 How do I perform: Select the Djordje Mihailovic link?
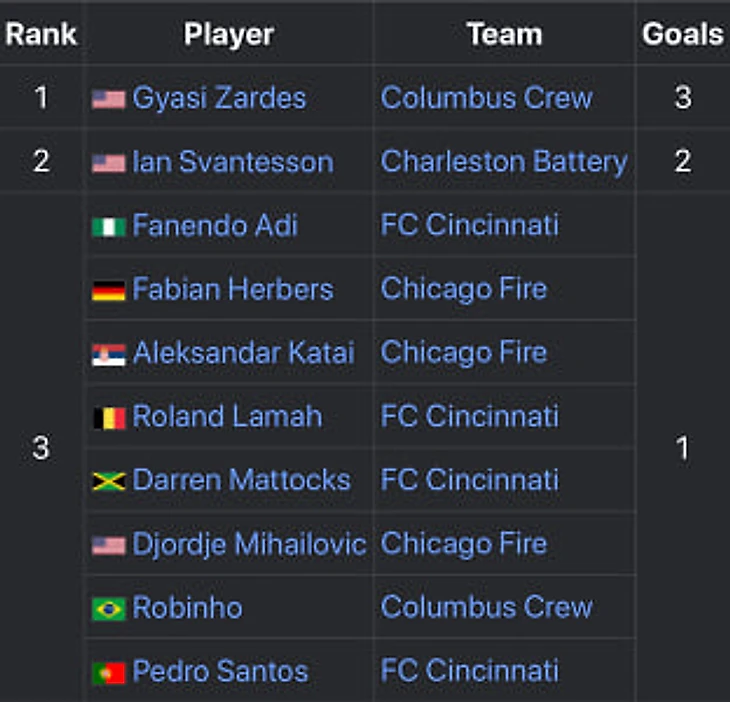249,544
